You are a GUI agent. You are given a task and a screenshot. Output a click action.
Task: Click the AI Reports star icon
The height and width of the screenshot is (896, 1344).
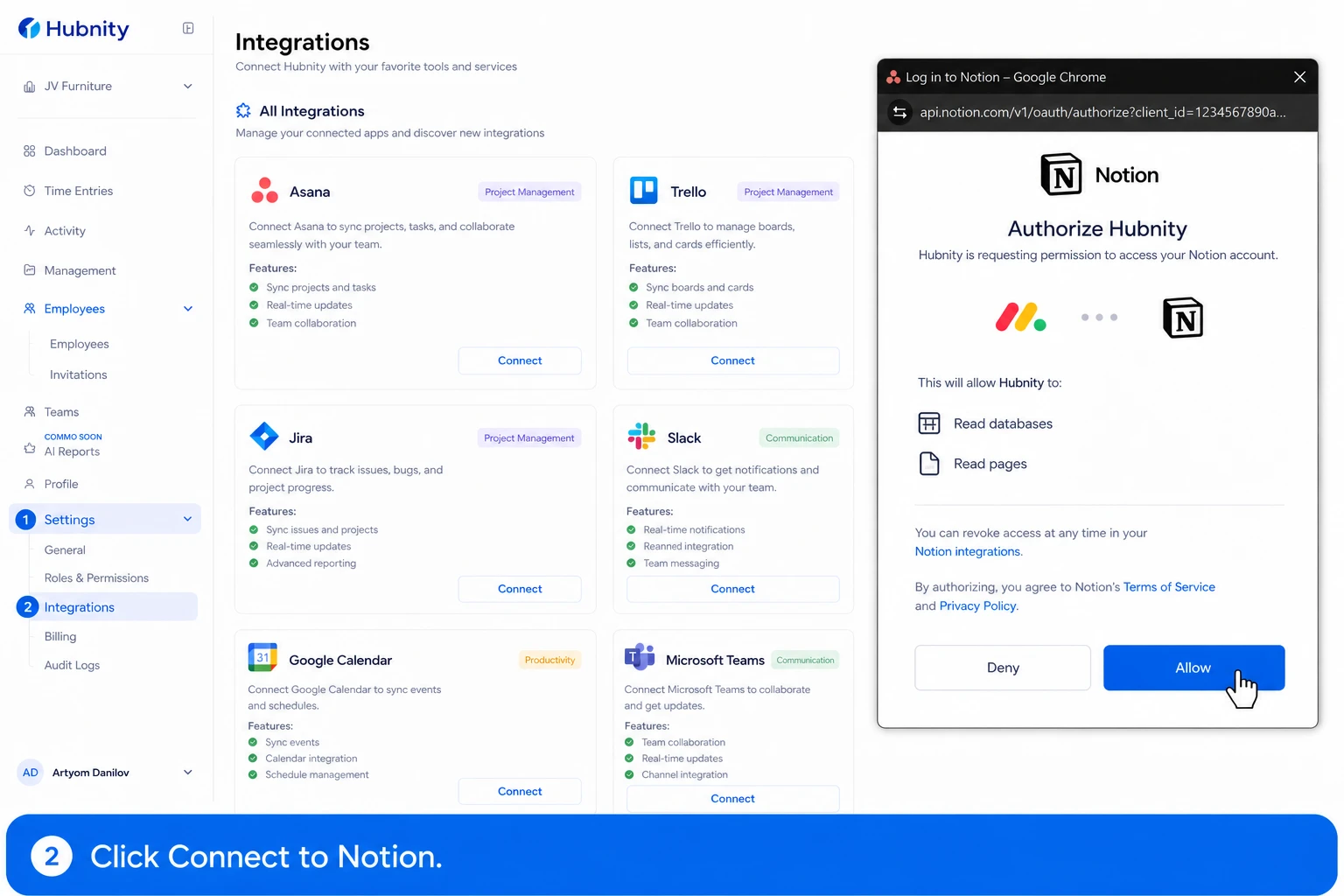(x=30, y=448)
